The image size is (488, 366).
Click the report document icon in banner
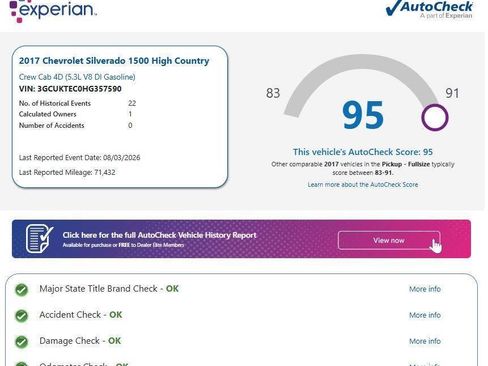[39, 238]
